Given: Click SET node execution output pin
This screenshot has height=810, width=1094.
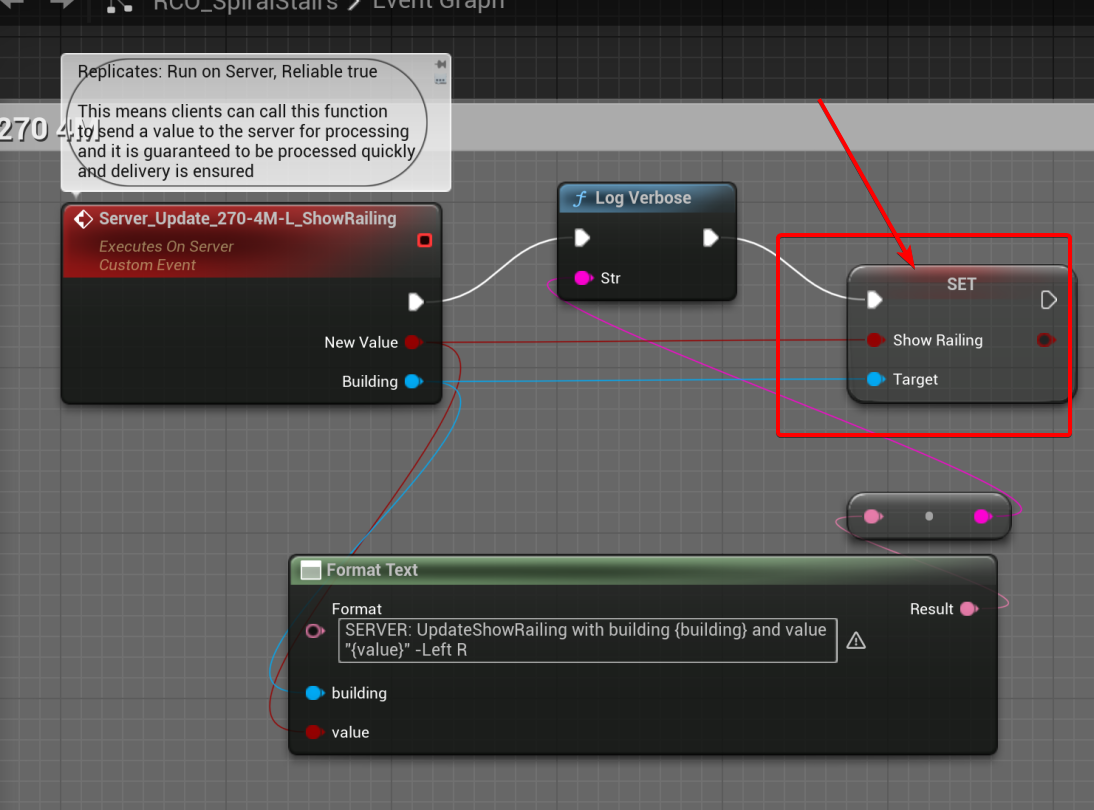Looking at the screenshot, I should coord(1048,300).
